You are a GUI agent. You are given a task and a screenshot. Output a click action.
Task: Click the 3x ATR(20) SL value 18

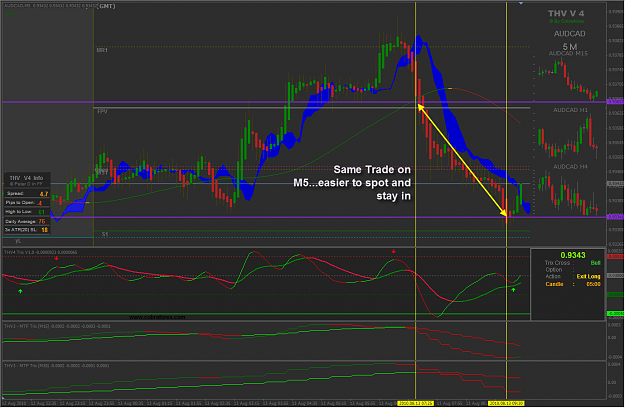coord(45,230)
